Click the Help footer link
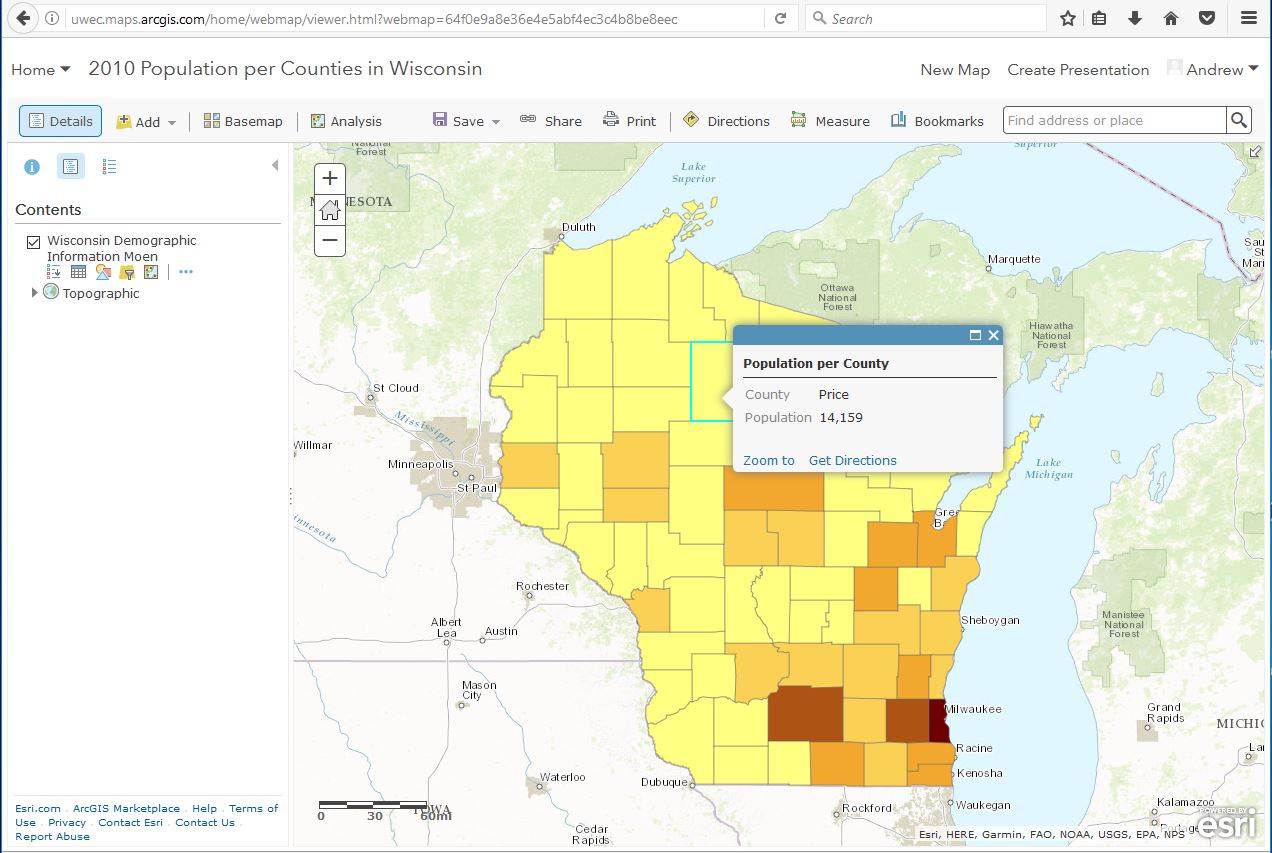Viewport: 1272px width, 853px height. click(204, 808)
